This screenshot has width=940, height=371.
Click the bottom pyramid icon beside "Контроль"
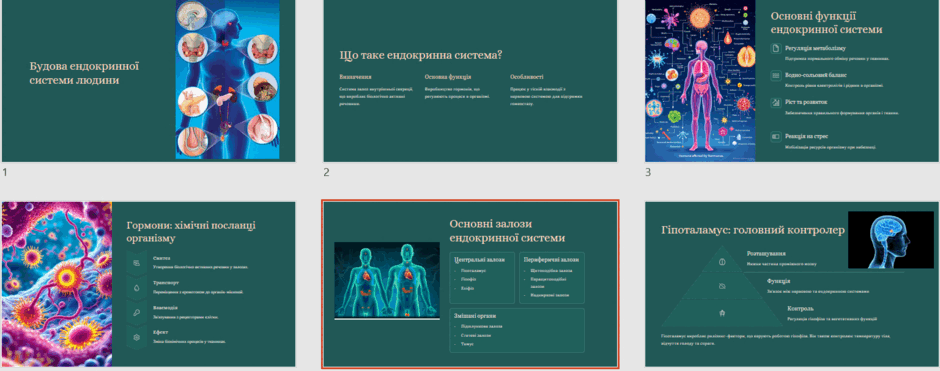click(x=722, y=313)
